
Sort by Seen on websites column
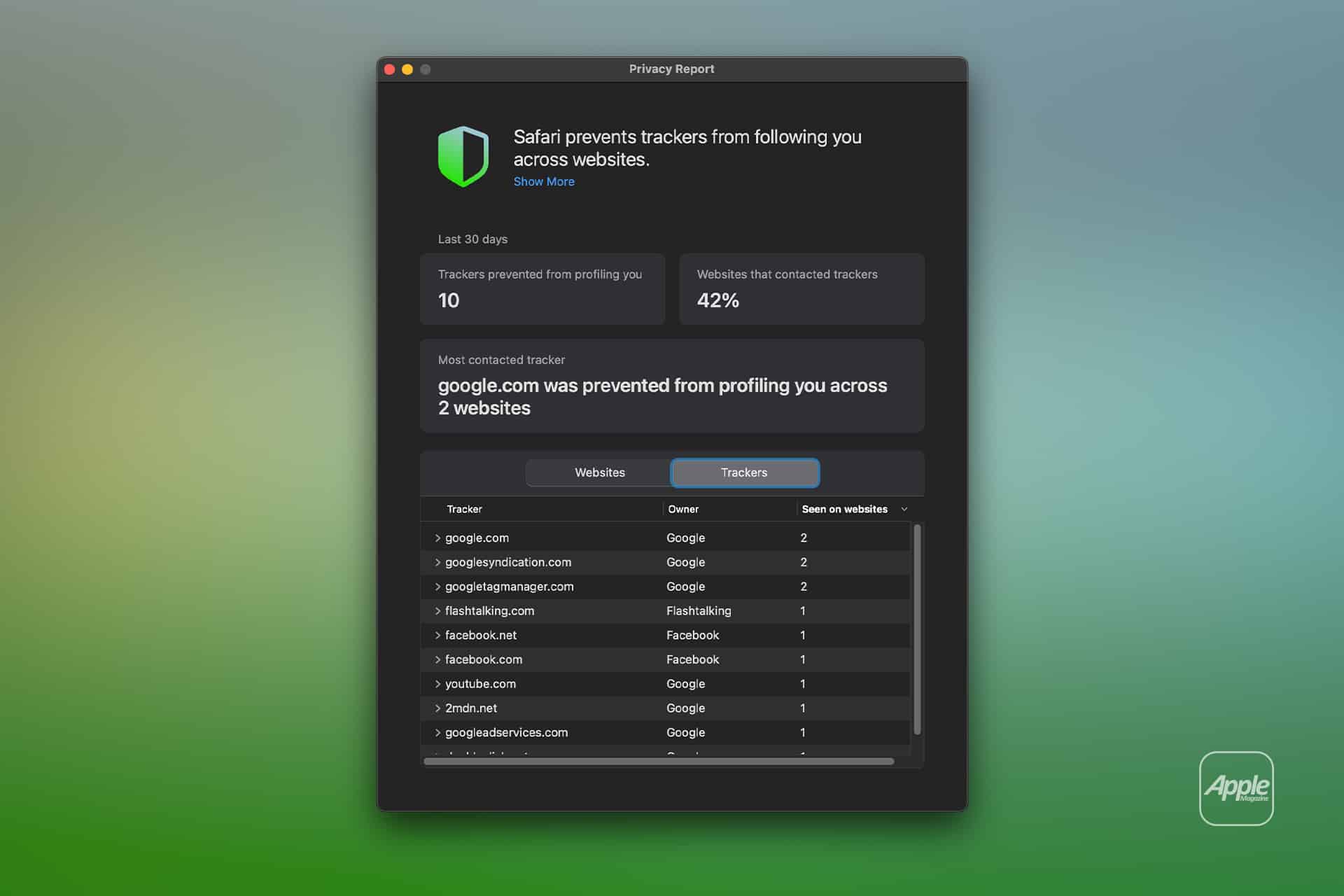pos(844,509)
